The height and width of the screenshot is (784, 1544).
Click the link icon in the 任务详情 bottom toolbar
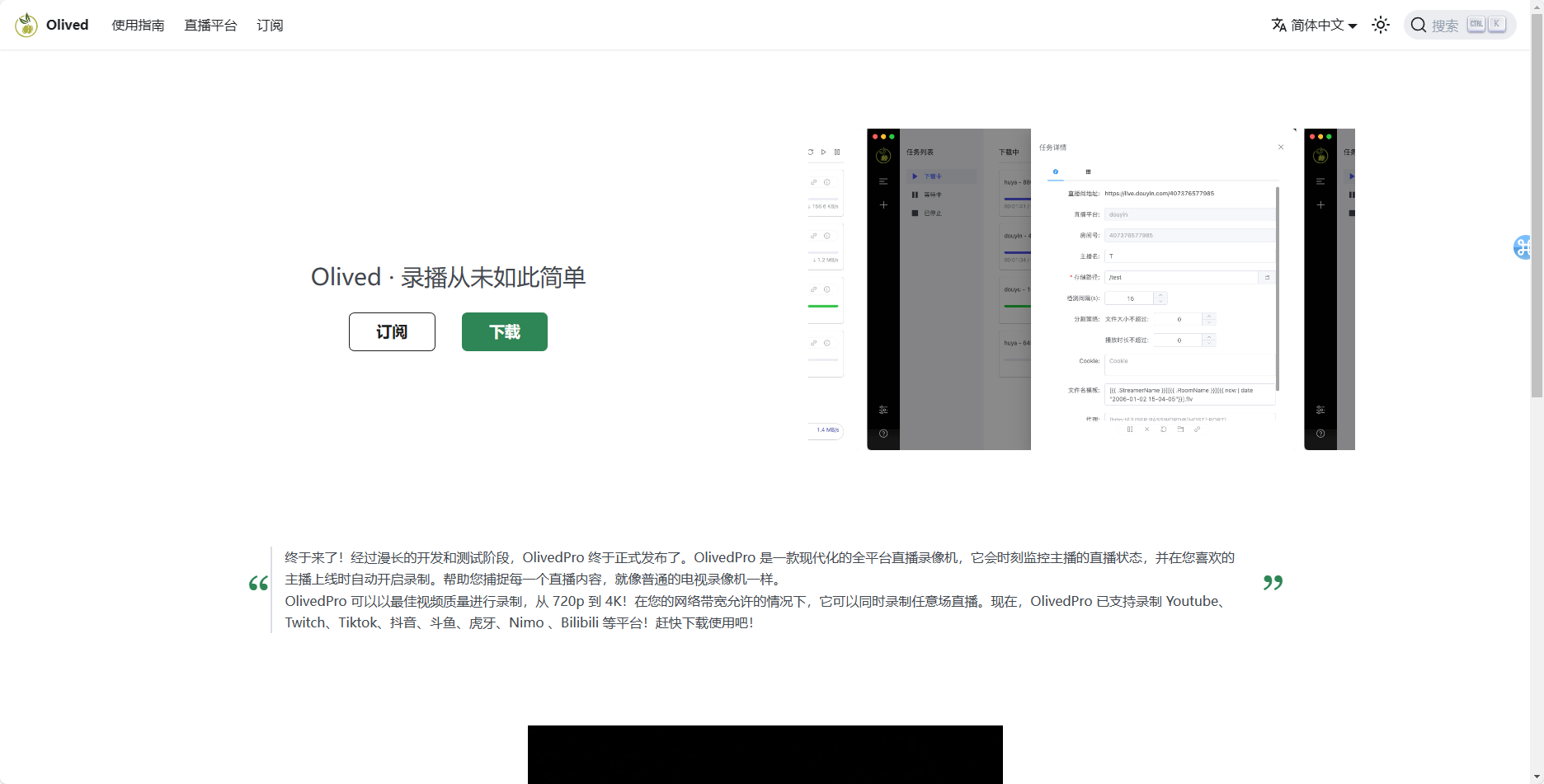pos(1198,430)
